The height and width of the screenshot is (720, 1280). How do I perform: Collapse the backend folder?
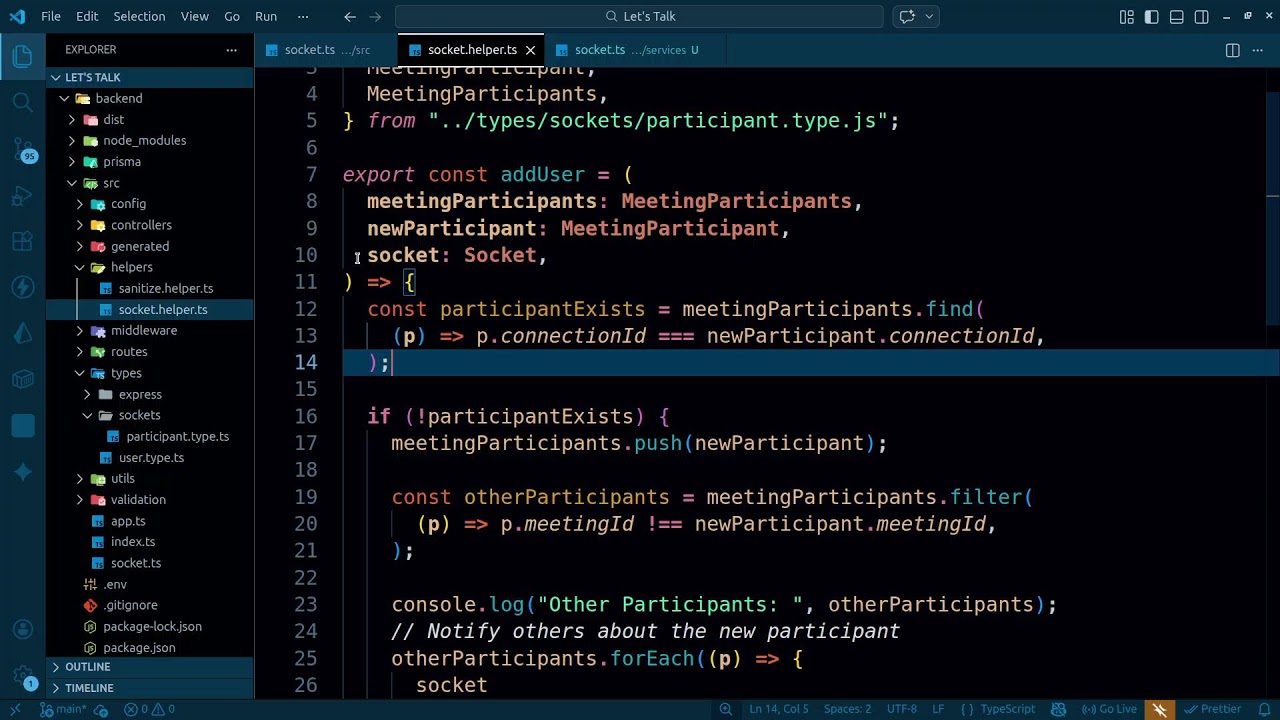(x=150, y=98)
